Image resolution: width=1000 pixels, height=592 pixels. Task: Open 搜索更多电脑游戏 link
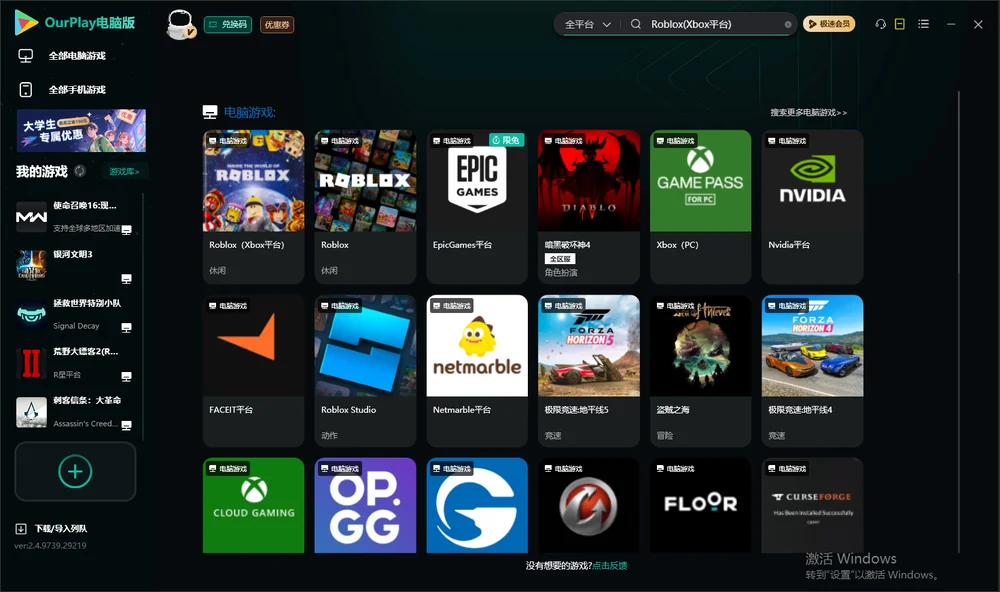tap(808, 113)
